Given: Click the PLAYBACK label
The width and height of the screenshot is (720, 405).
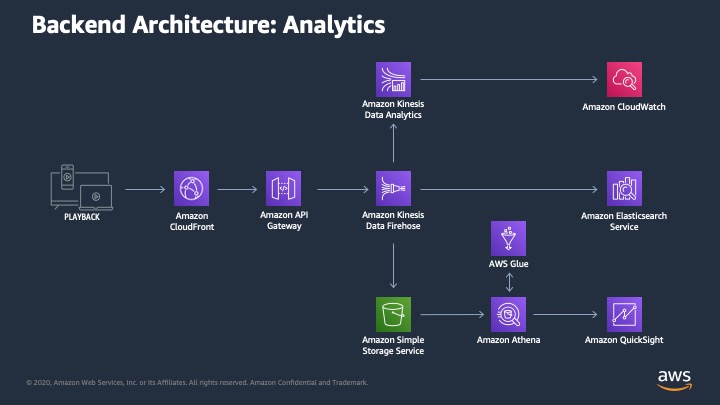Looking at the screenshot, I should (x=82, y=217).
